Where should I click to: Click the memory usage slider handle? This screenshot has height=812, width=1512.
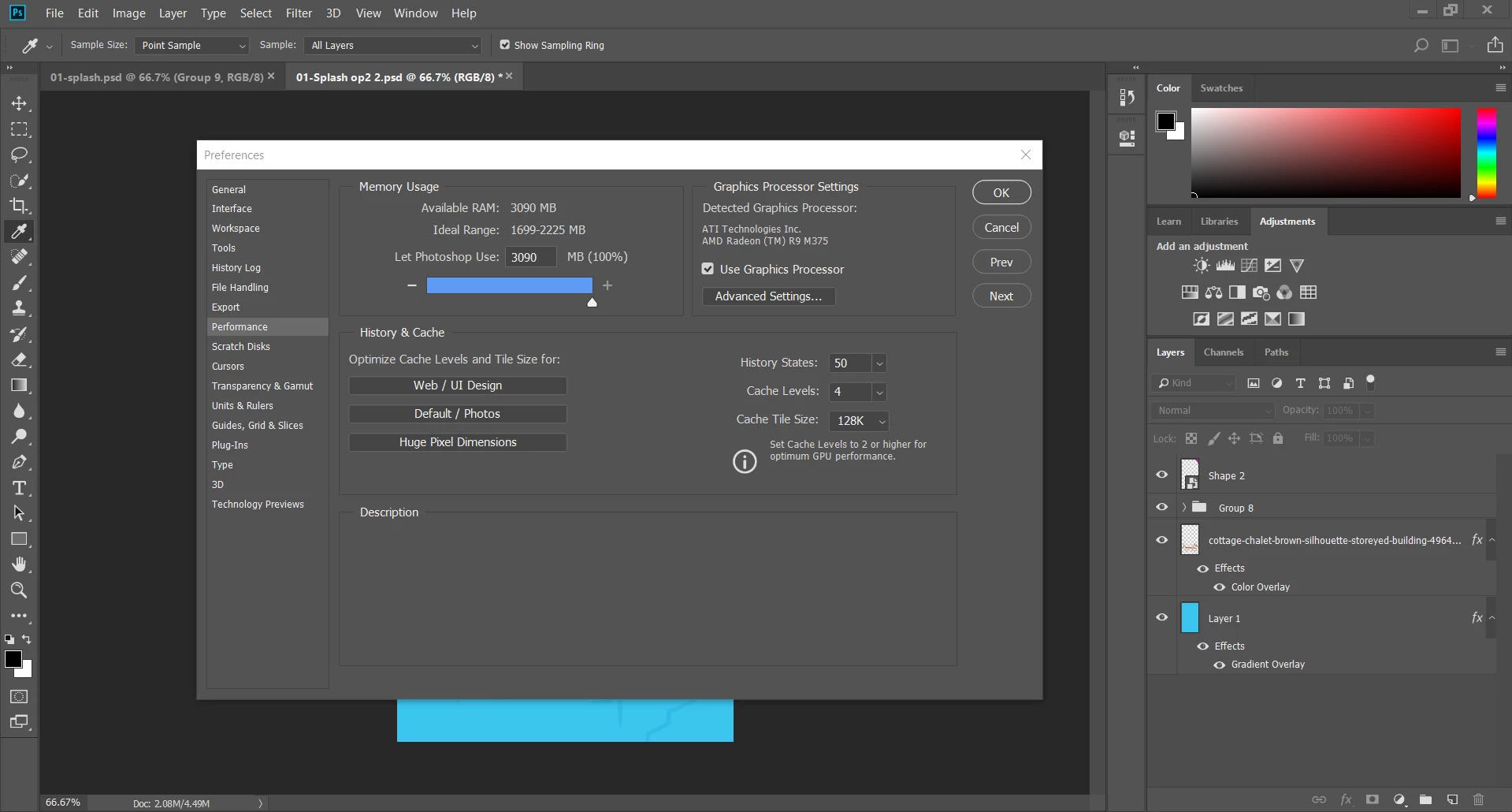pos(592,303)
